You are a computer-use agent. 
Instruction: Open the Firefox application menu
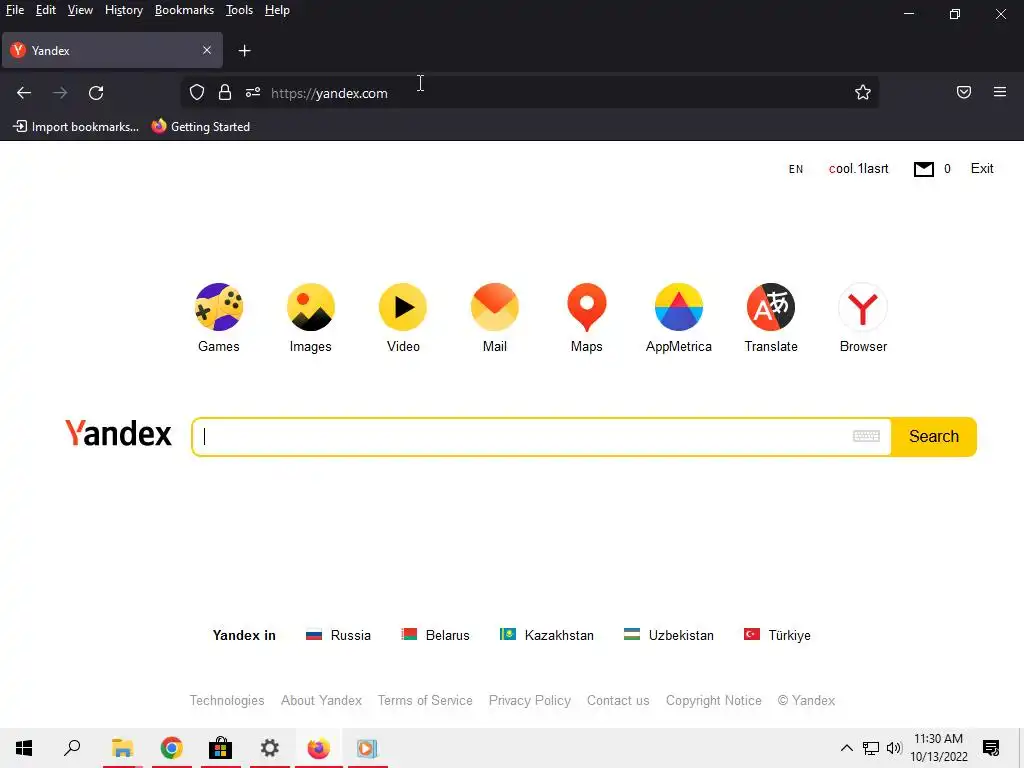point(999,93)
